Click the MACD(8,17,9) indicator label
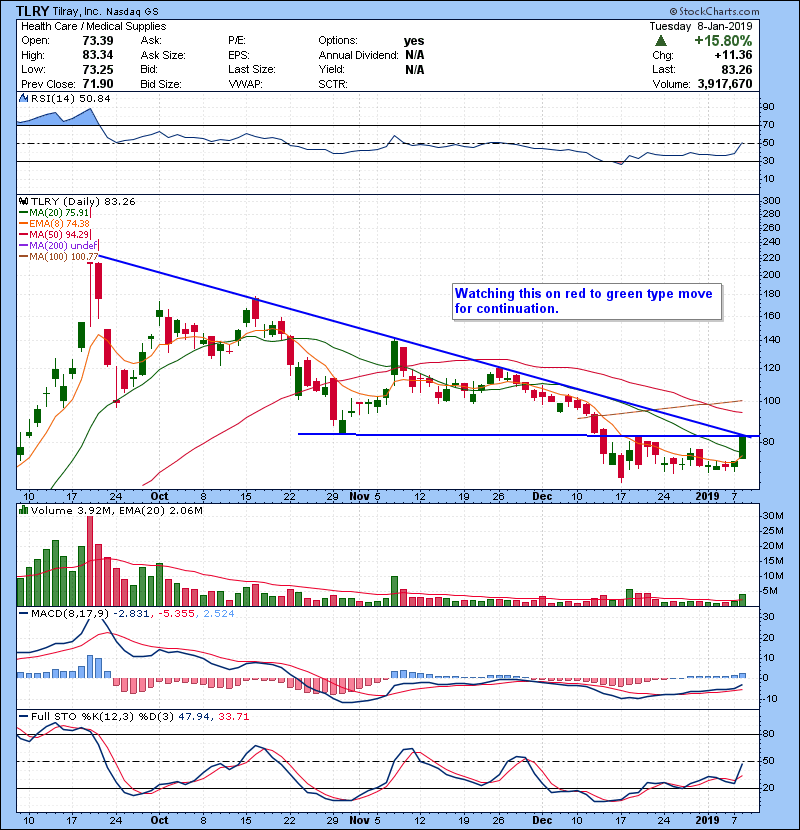The image size is (800, 830). tap(70, 614)
